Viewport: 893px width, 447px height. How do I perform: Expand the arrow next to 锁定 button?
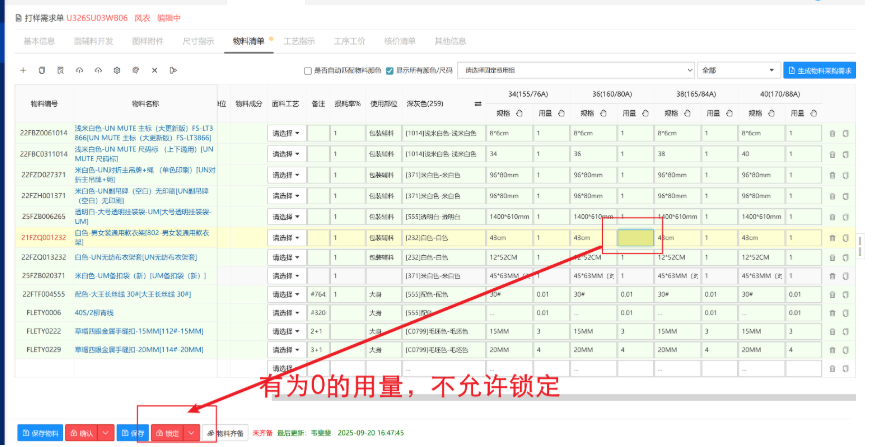coord(191,433)
